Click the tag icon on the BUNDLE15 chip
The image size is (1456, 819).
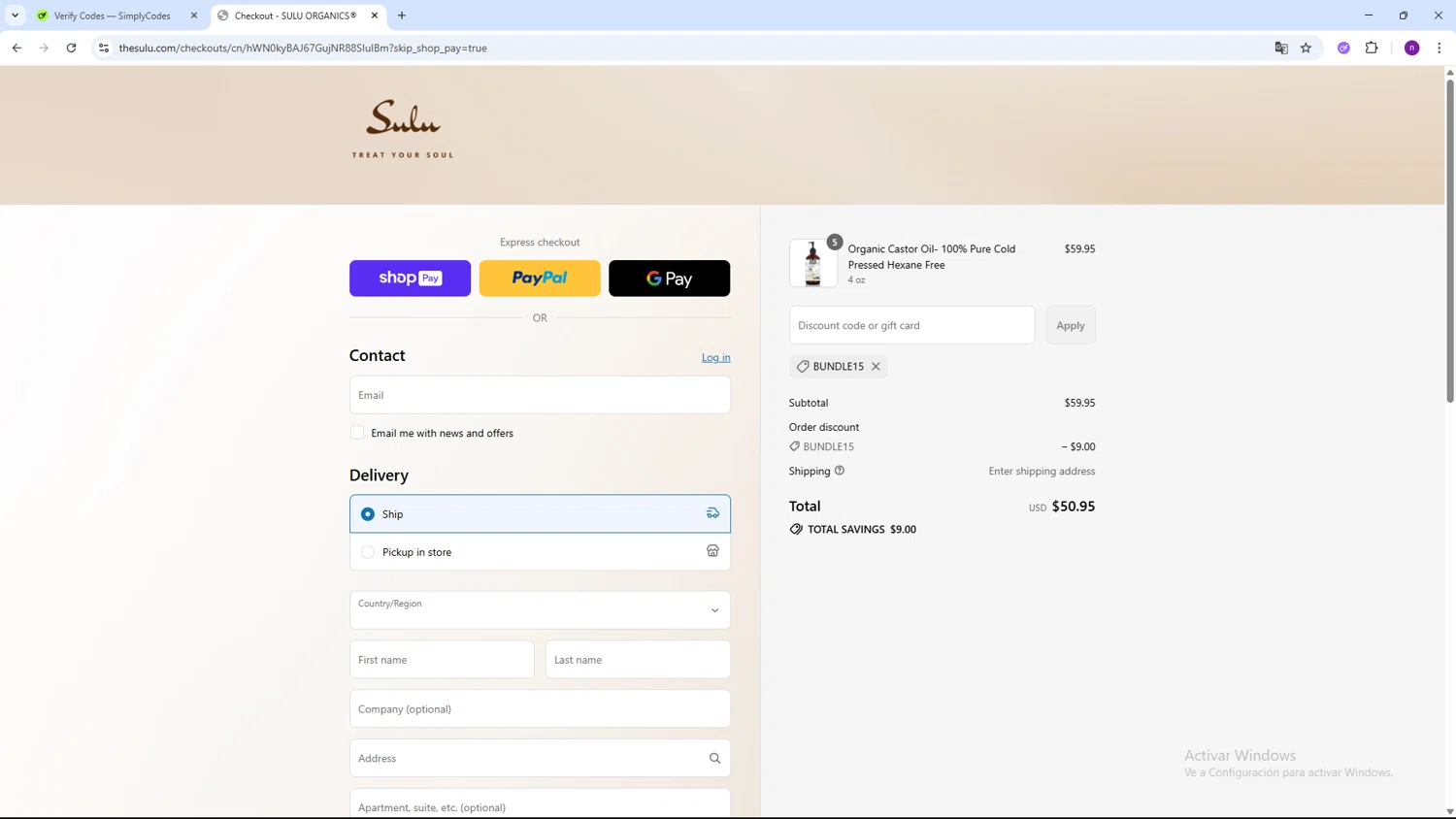coord(803,367)
